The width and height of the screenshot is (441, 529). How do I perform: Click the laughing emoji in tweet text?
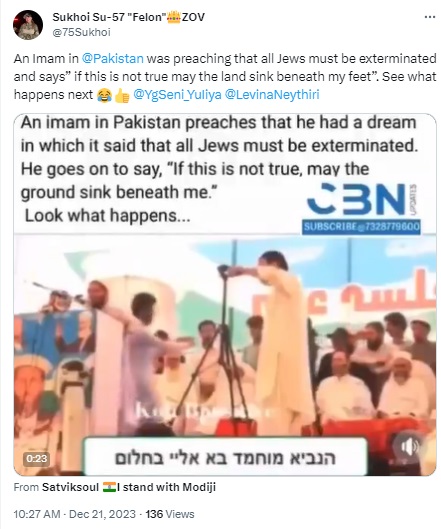pos(104,95)
